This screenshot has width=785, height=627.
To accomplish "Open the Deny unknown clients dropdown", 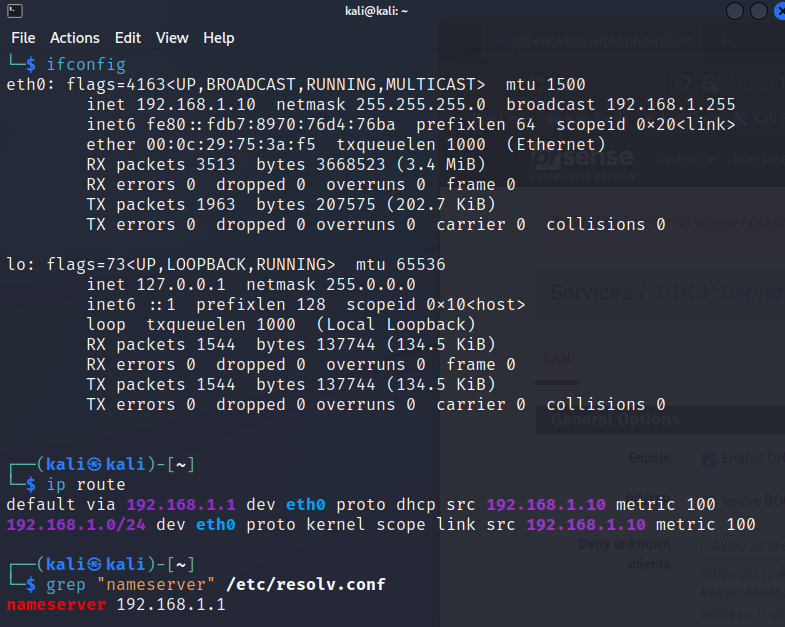I will 745,547.
